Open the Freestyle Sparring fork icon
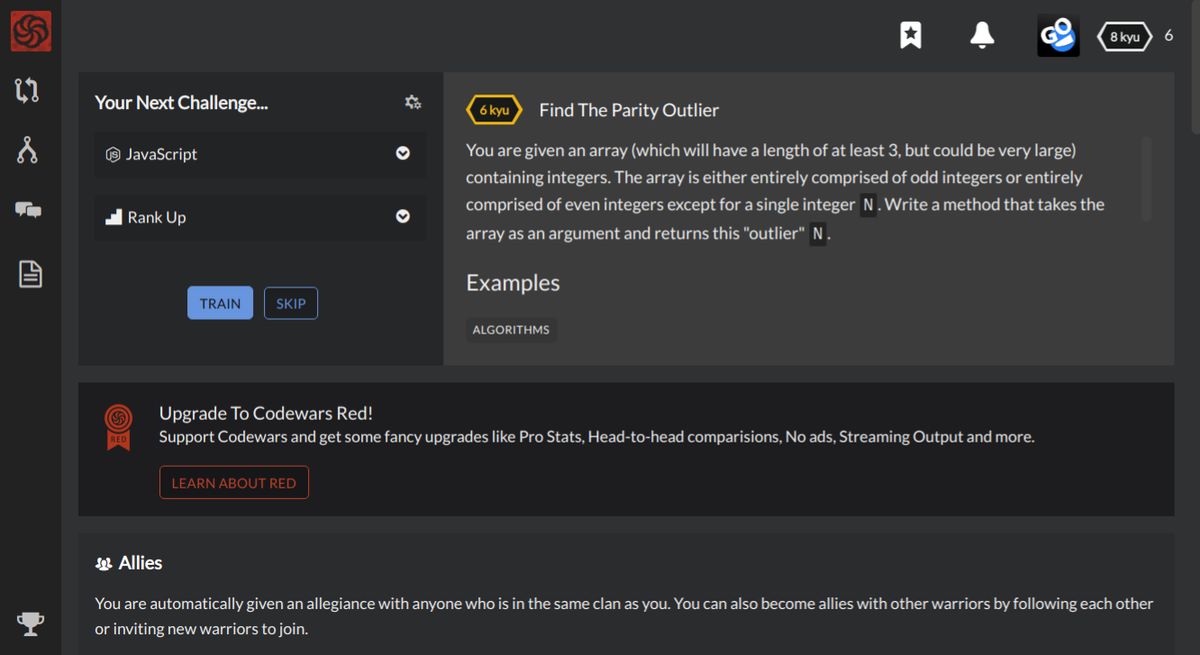Screen dimensions: 1200x655 (x=28, y=150)
